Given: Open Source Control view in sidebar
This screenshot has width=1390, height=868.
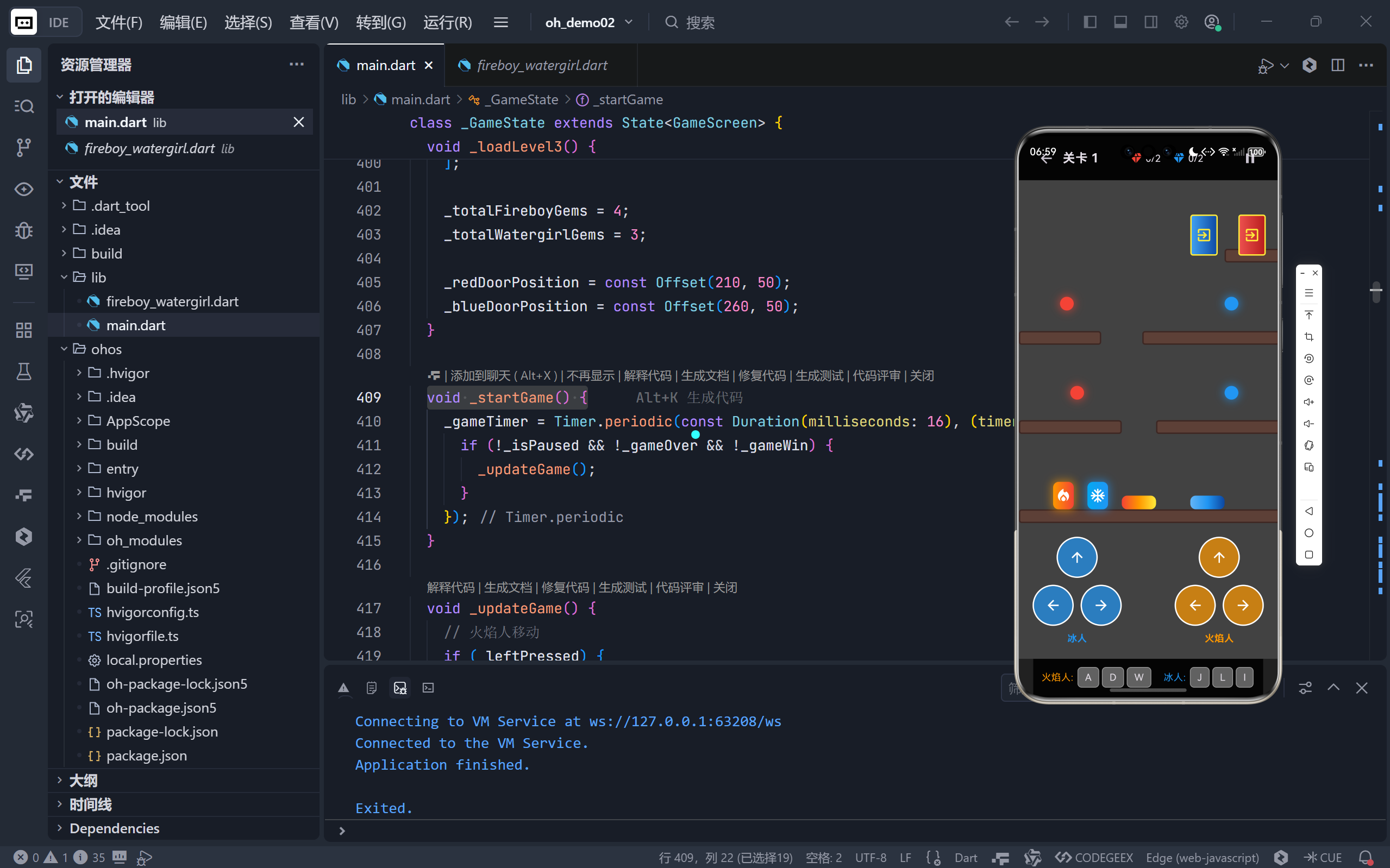Looking at the screenshot, I should pos(23,148).
